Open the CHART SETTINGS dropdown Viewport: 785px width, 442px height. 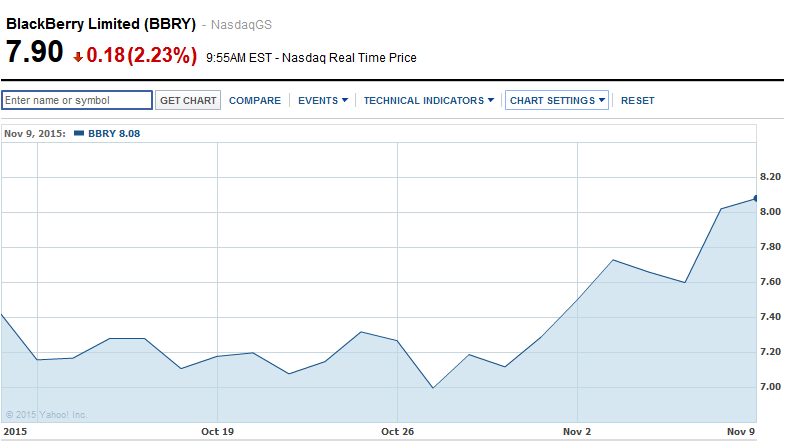[557, 100]
